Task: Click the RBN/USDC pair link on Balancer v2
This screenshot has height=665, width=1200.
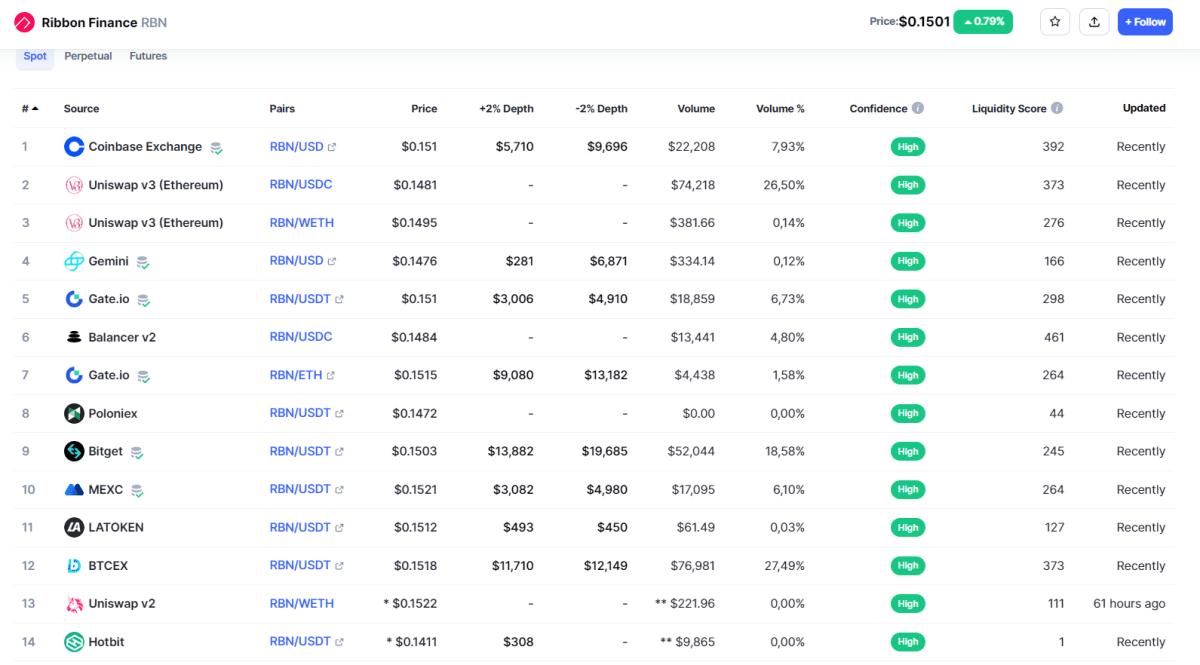Action: point(300,337)
